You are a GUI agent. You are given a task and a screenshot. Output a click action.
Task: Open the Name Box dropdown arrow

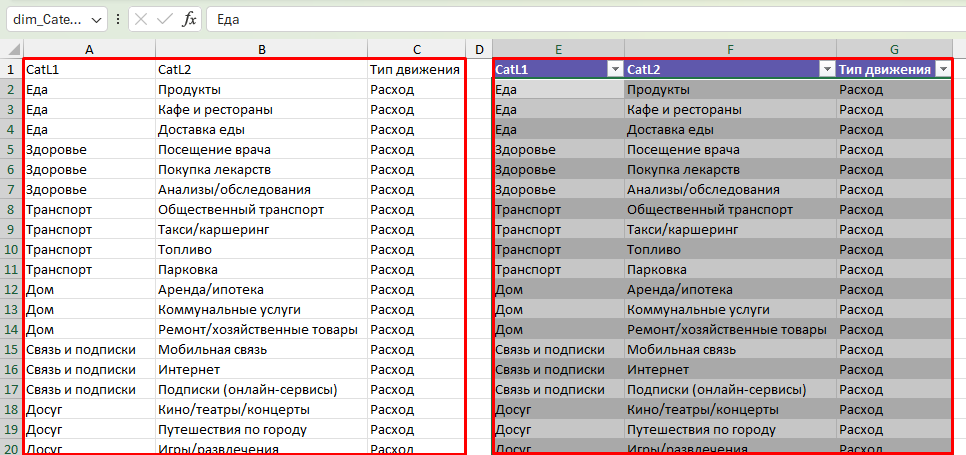[x=95, y=20]
